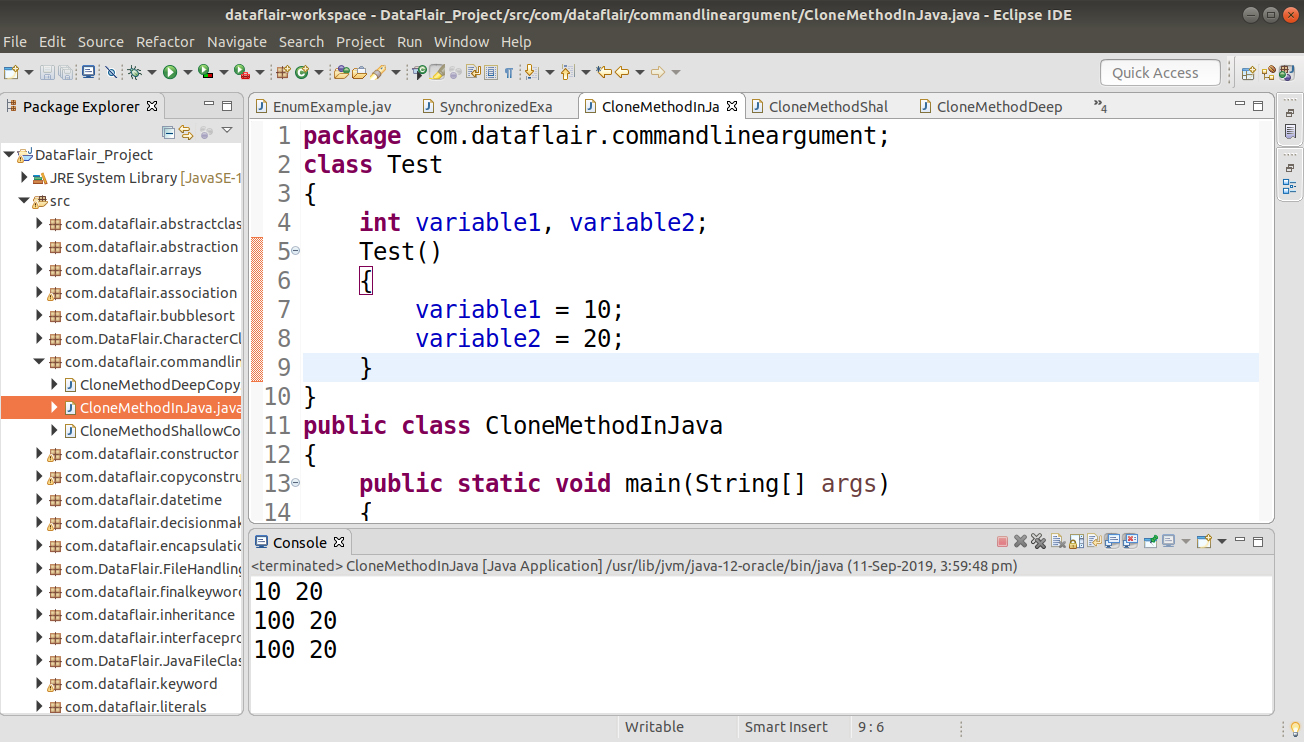Toggle Block Selection Mode toolbar icon
Screen dimensions: 1304x742
(491, 72)
